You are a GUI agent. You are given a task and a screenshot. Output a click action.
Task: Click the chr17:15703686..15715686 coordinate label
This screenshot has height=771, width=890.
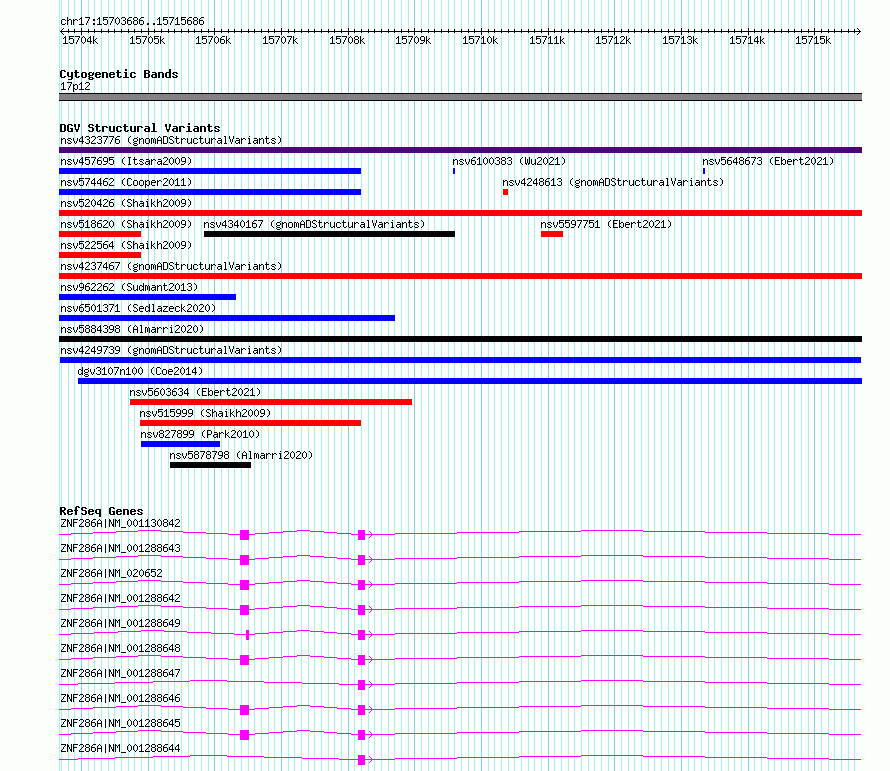click(132, 22)
